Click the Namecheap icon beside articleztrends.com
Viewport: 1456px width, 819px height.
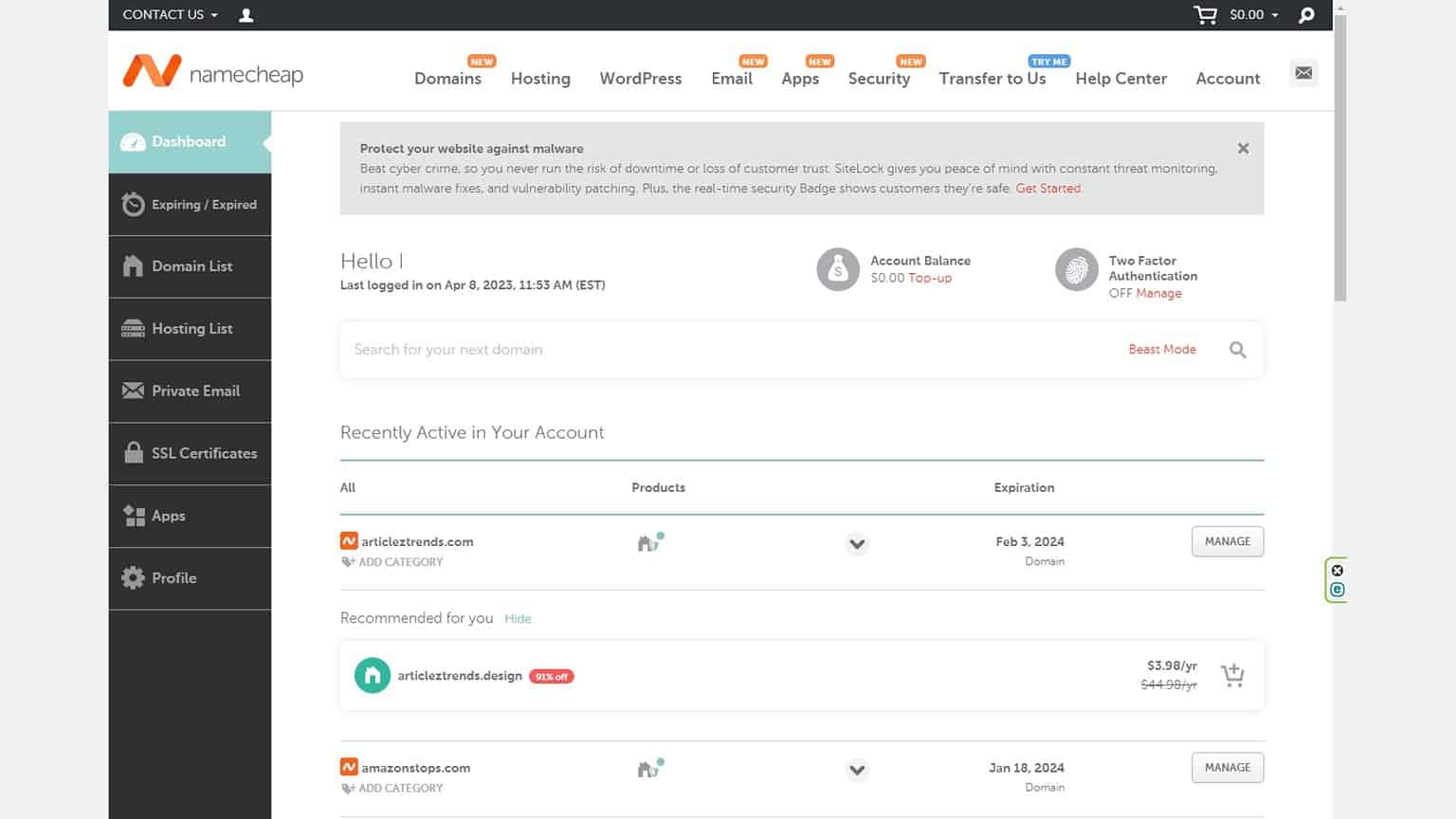pyautogui.click(x=349, y=541)
